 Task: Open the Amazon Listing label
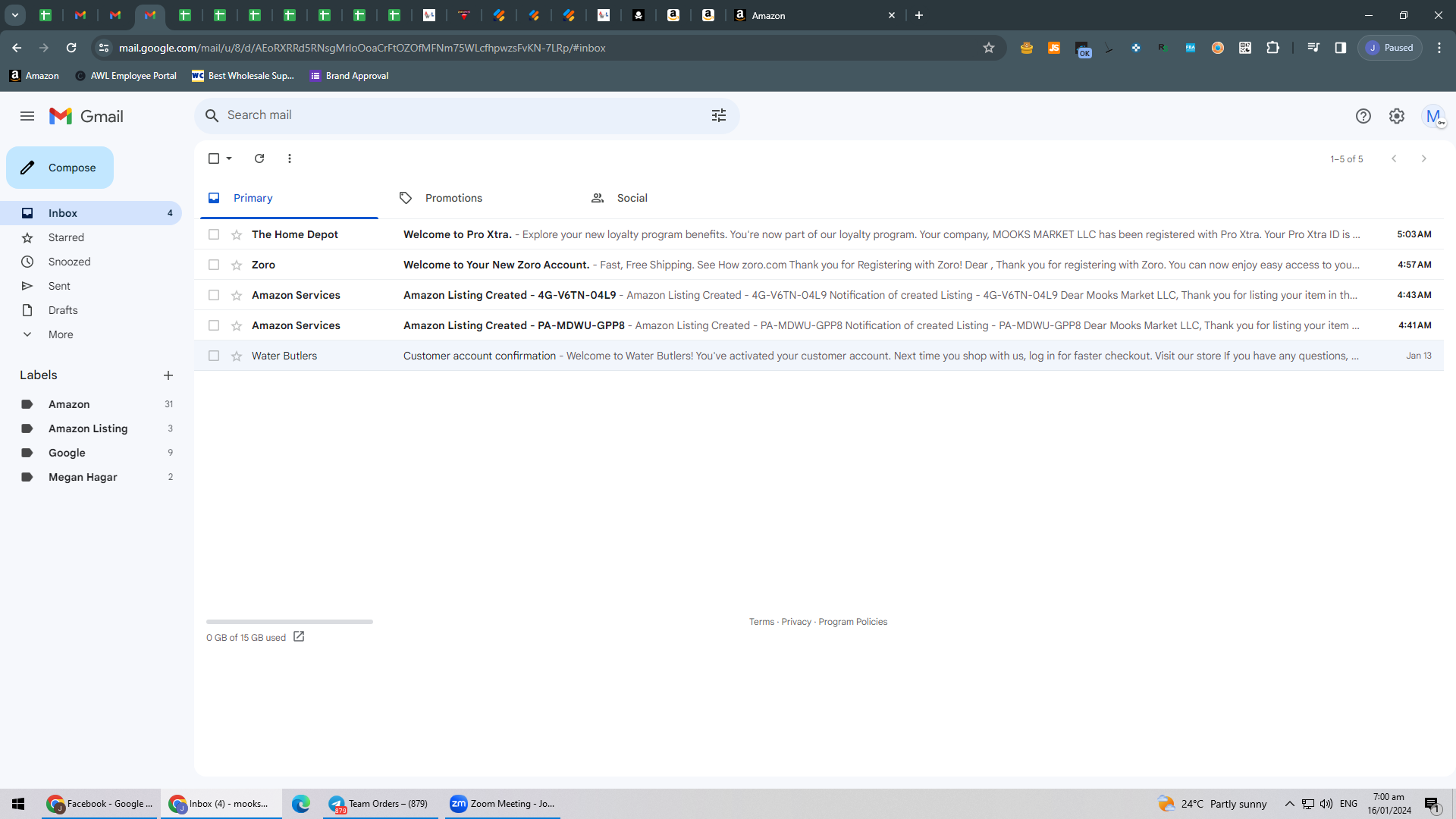click(x=91, y=428)
